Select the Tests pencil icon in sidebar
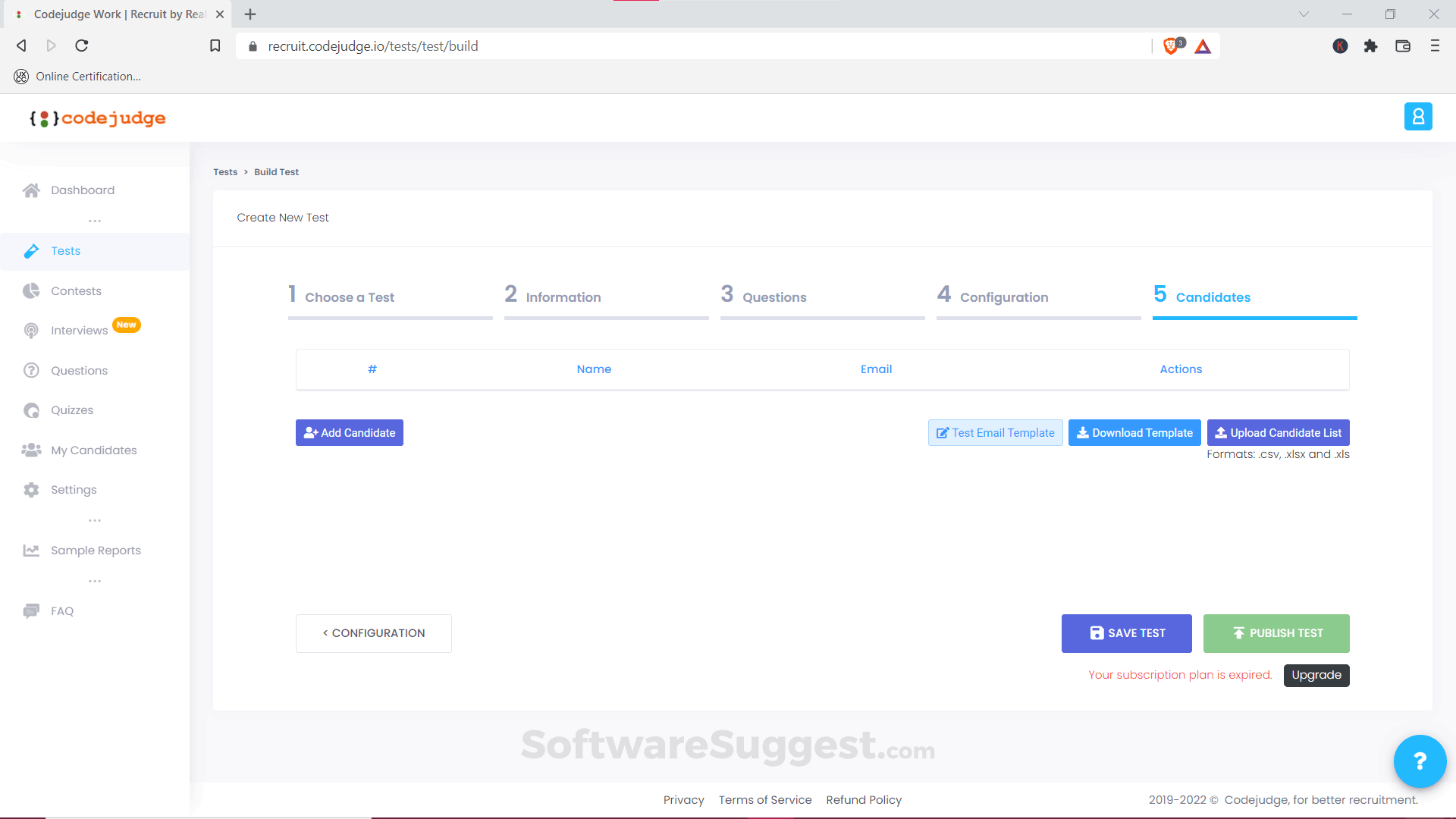This screenshot has width=1456, height=819. pos(31,250)
